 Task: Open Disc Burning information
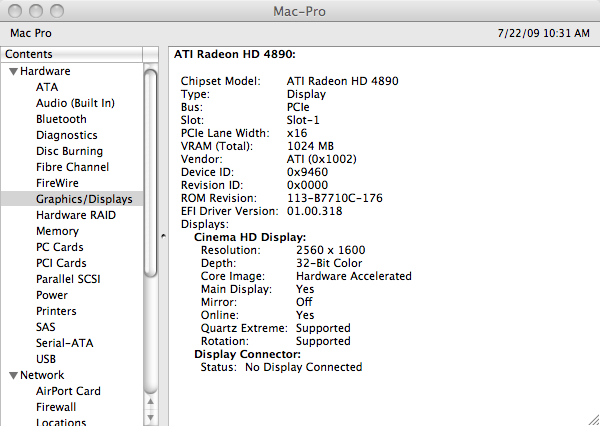[69, 151]
